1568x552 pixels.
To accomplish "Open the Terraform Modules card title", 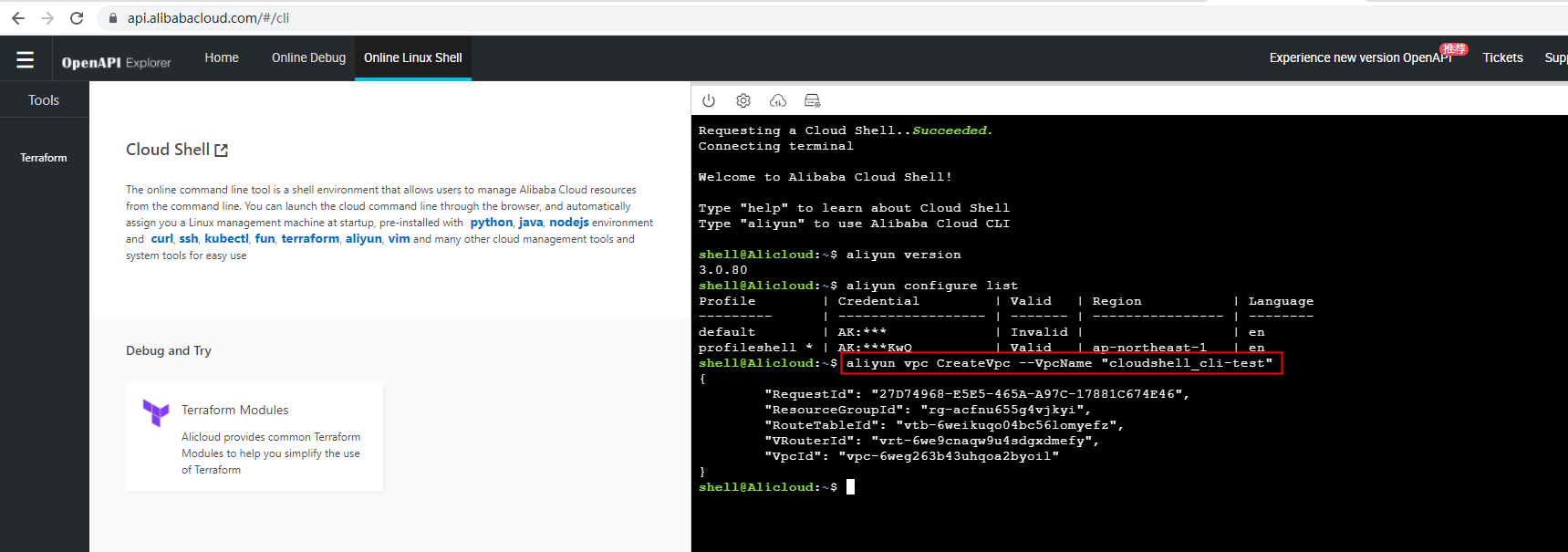I will coord(234,411).
